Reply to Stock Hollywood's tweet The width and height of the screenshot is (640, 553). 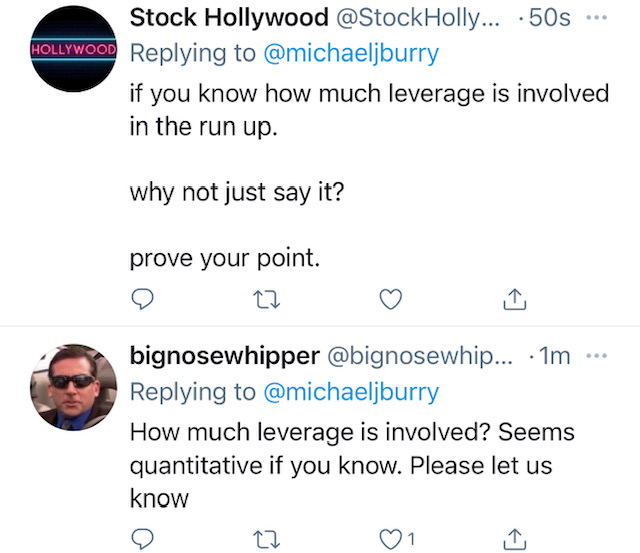pyautogui.click(x=144, y=298)
